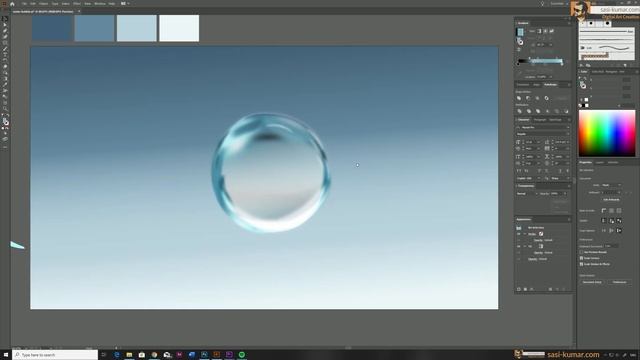Pick a color from the Color spectrum
640x360 pixels.
pyautogui.click(x=607, y=133)
